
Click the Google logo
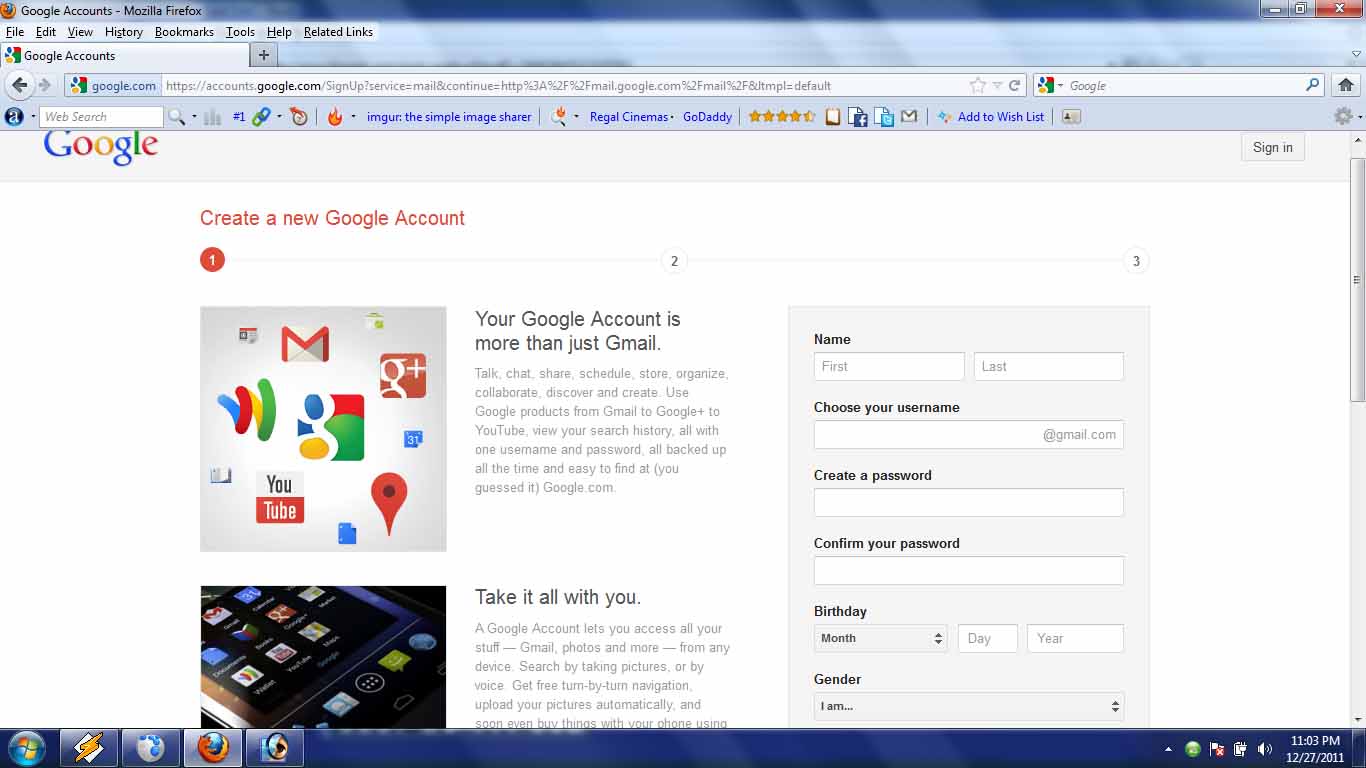pos(101,148)
